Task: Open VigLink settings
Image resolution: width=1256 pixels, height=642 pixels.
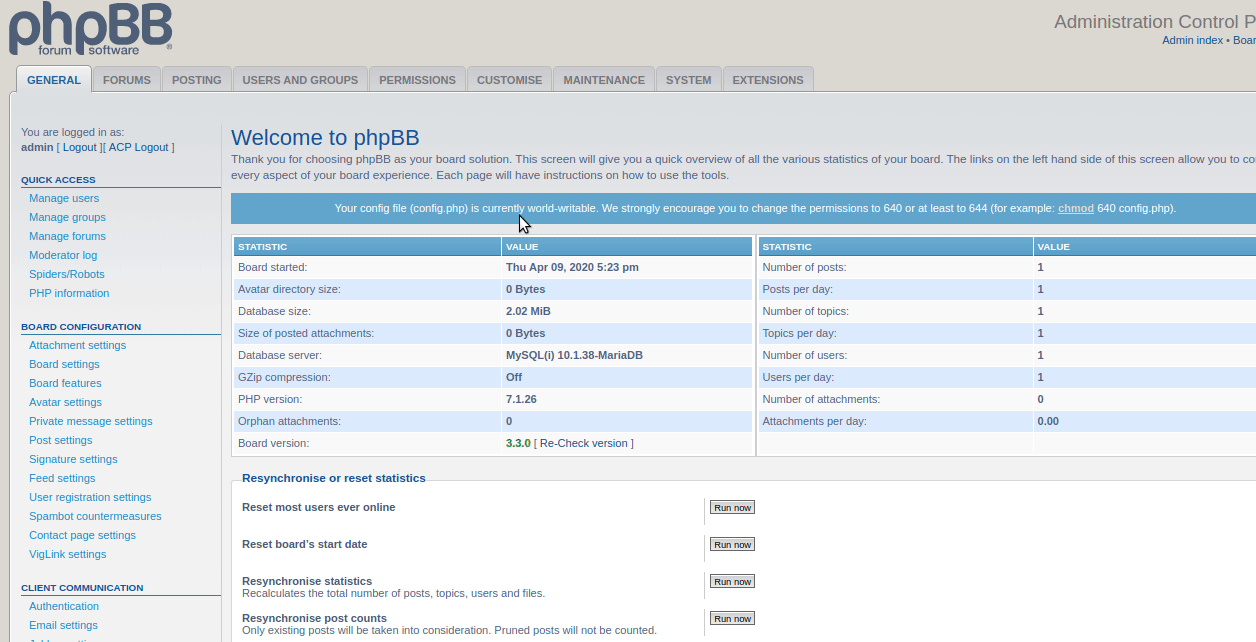Action: pyautogui.click(x=67, y=554)
